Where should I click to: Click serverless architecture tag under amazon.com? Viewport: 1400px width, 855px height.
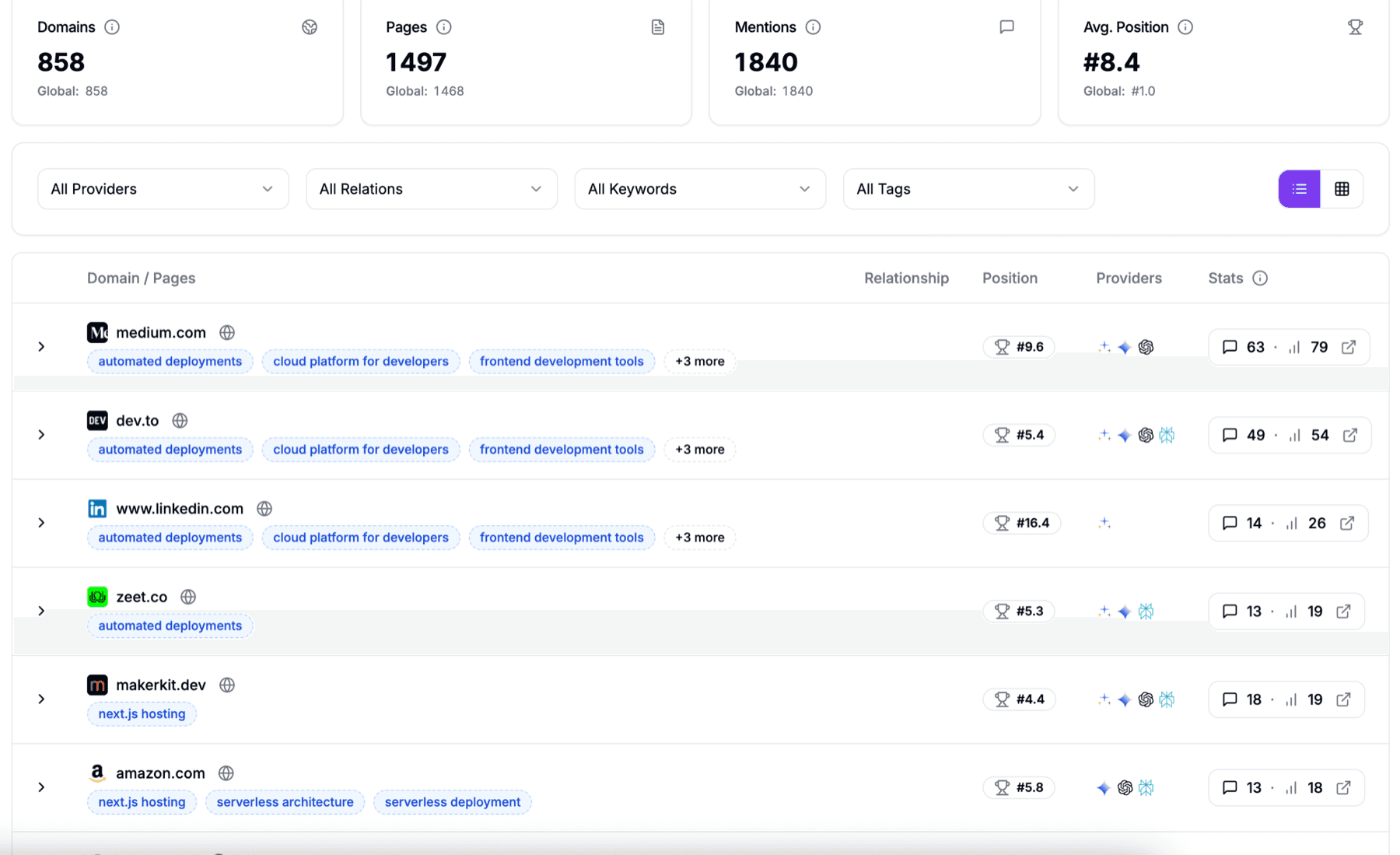285,801
